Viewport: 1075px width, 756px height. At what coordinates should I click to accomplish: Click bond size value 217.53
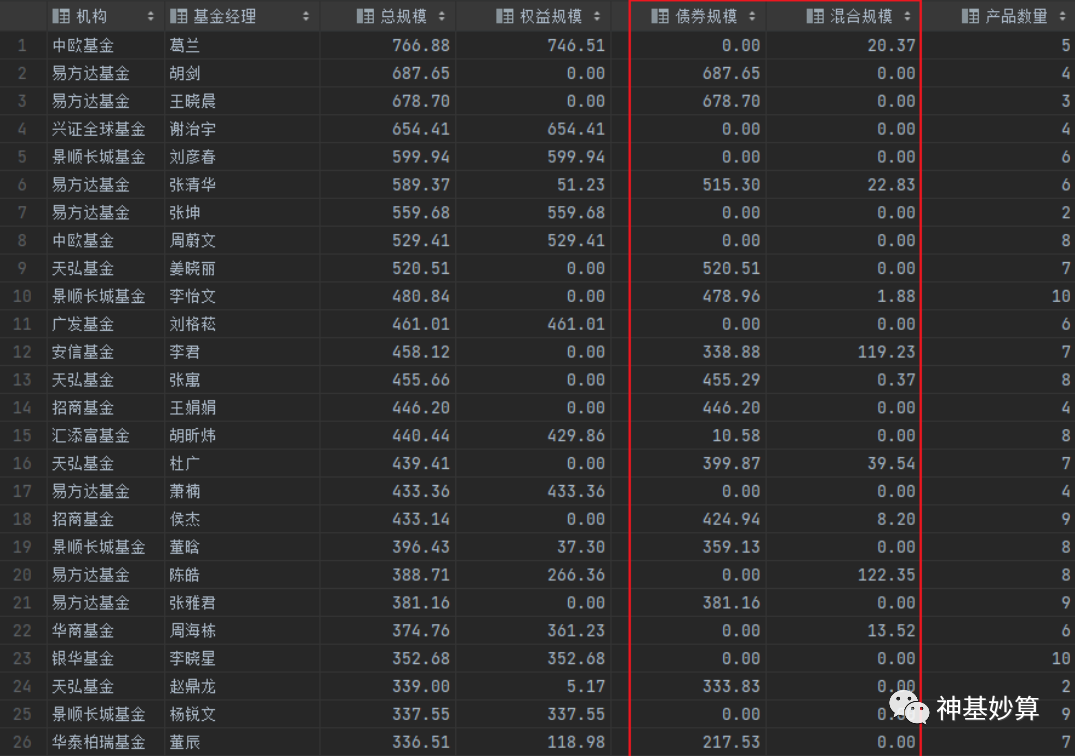tap(732, 742)
